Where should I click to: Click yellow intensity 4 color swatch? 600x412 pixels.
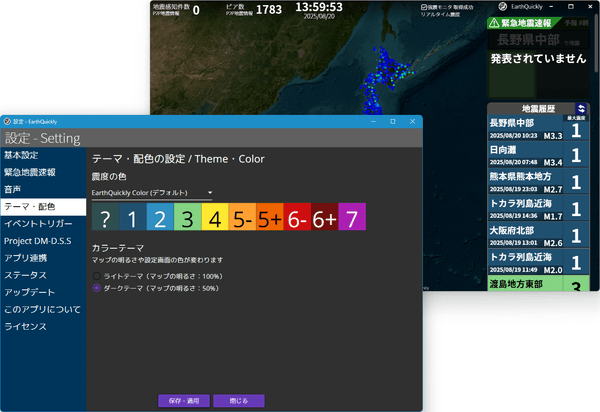[x=215, y=217]
